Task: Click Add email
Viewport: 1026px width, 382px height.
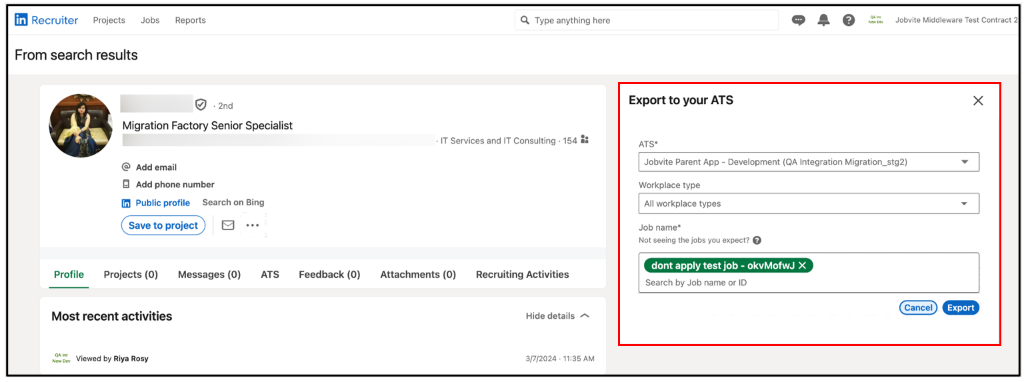Action: tap(156, 167)
